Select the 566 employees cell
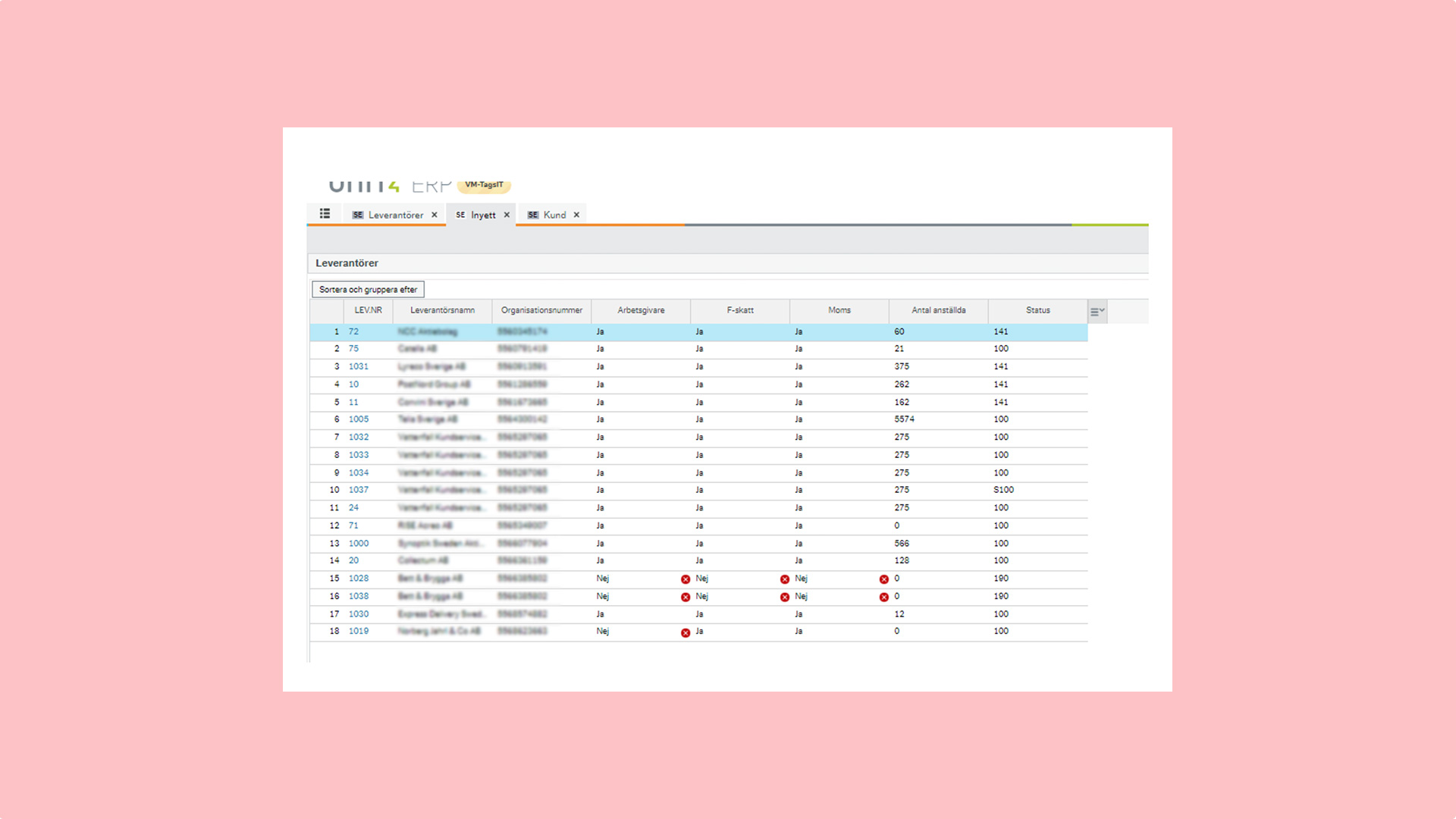This screenshot has height=819, width=1456. [x=939, y=543]
